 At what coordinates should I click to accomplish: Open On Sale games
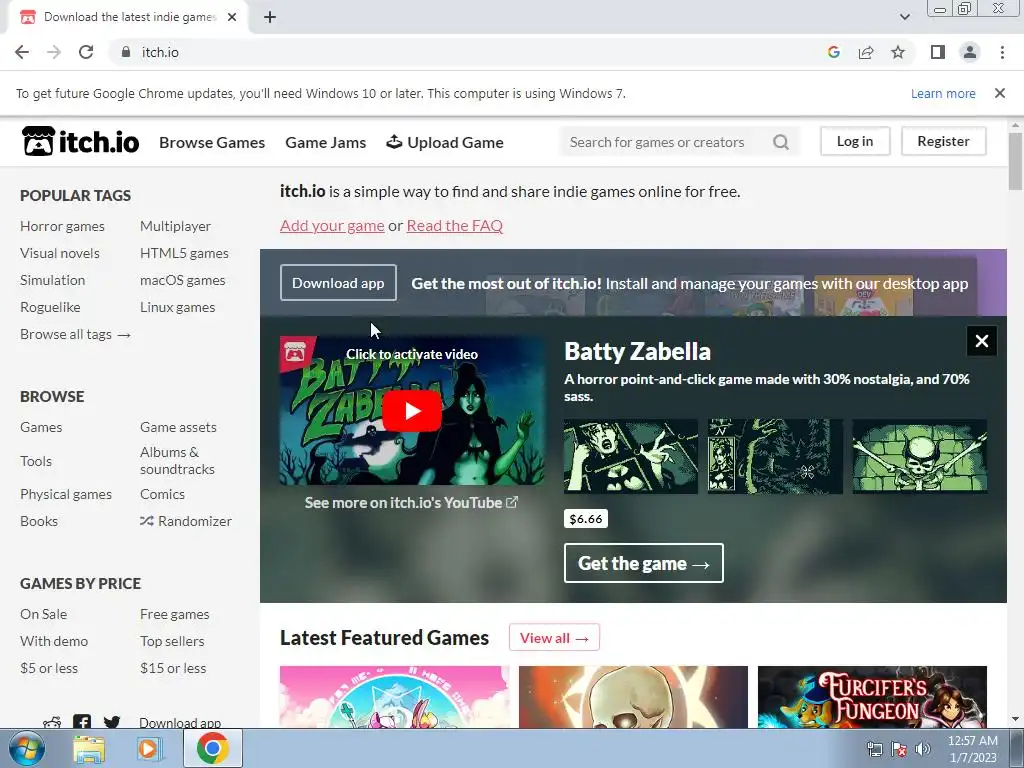[43, 614]
